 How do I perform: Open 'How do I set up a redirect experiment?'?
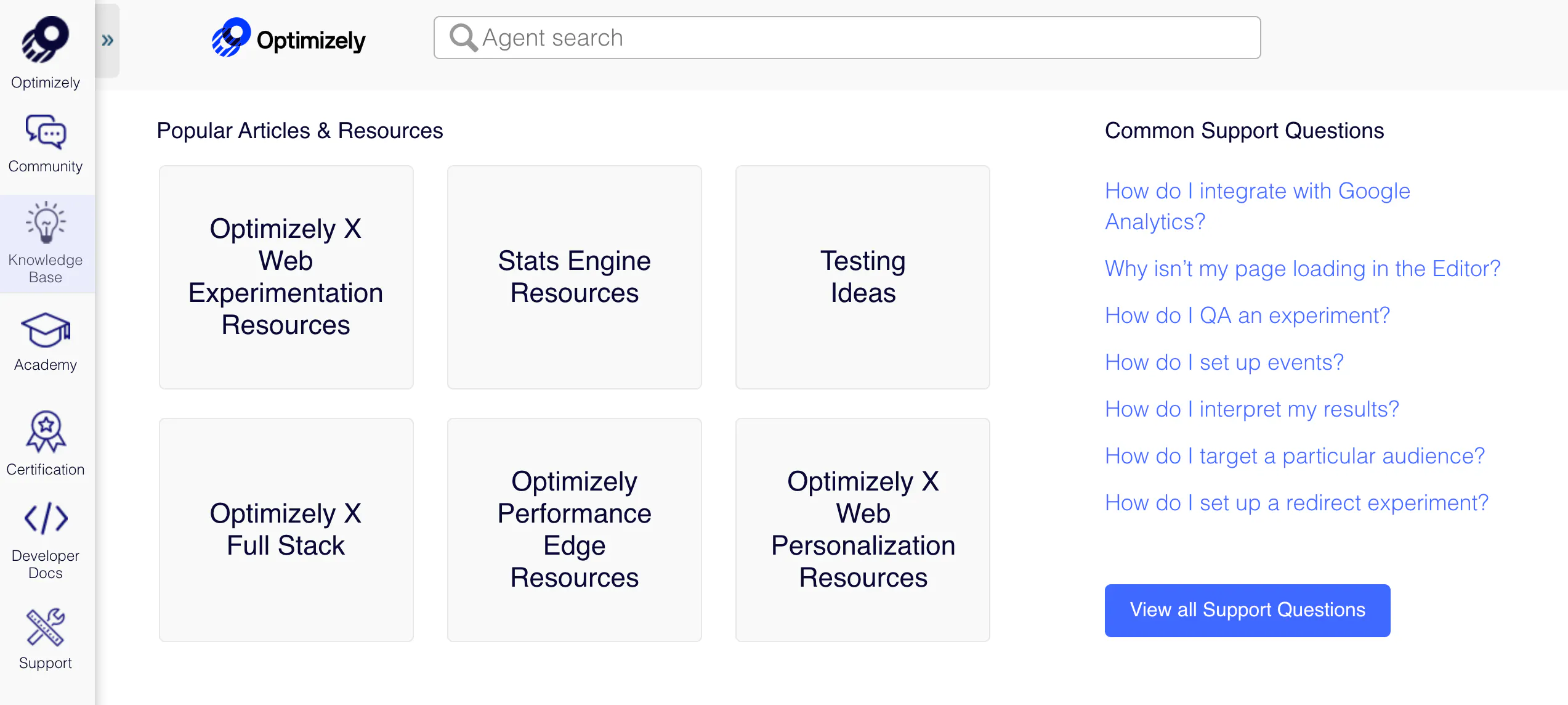[1296, 503]
